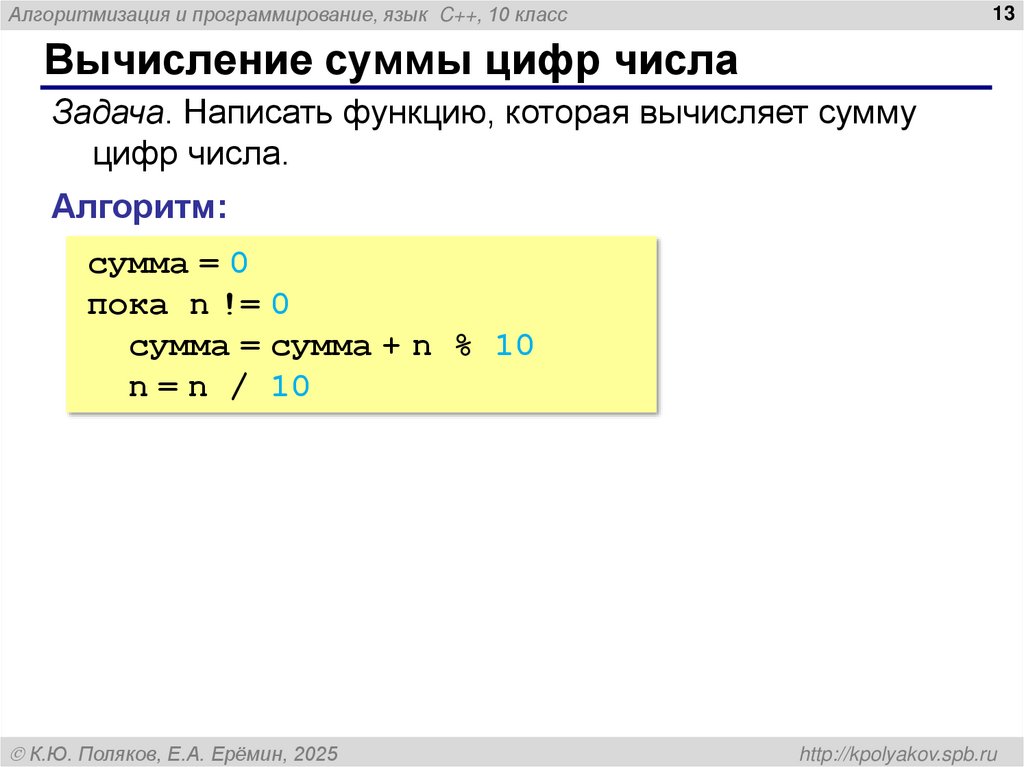Select the blue number '0' after 'сумма ='
Viewport: 1024px width, 767px height.
(239, 263)
